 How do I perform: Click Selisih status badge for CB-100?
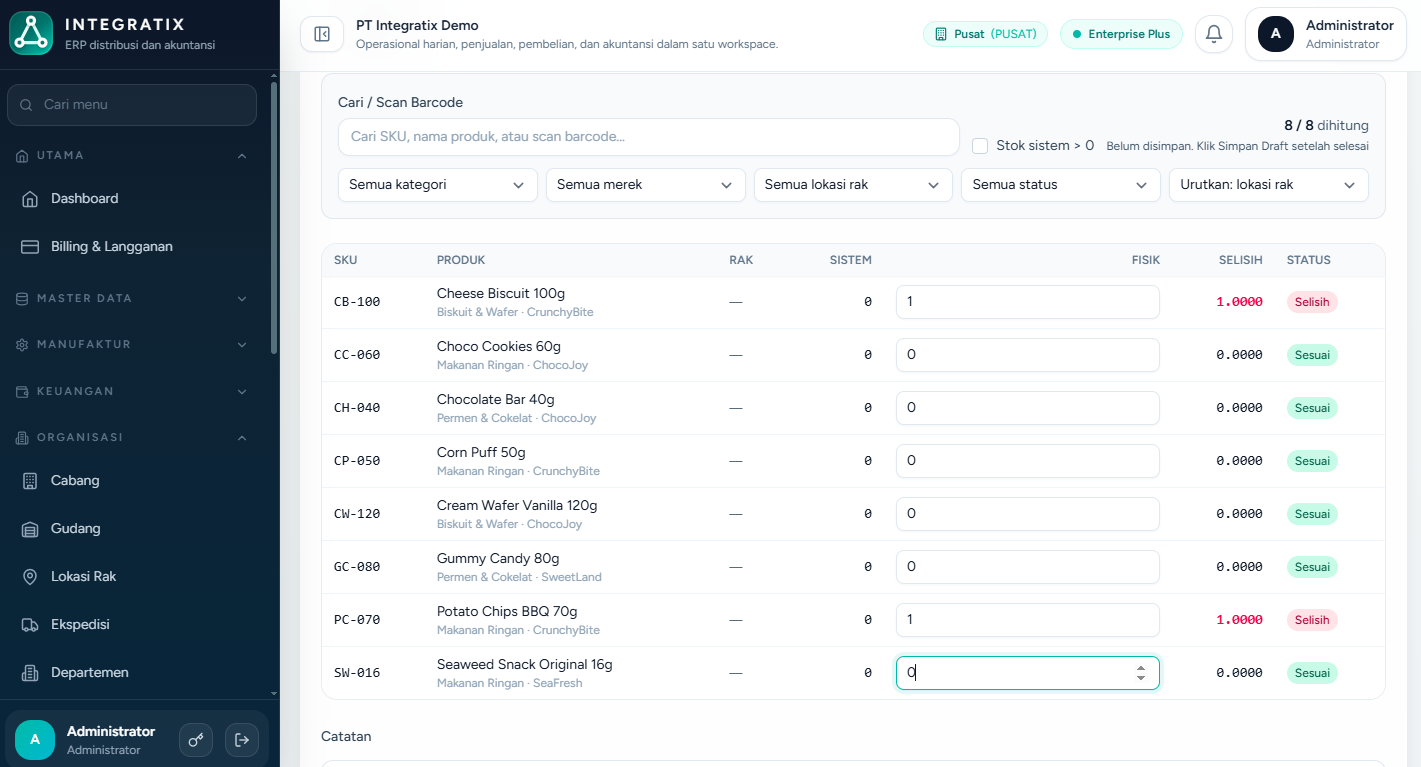tap(1312, 302)
